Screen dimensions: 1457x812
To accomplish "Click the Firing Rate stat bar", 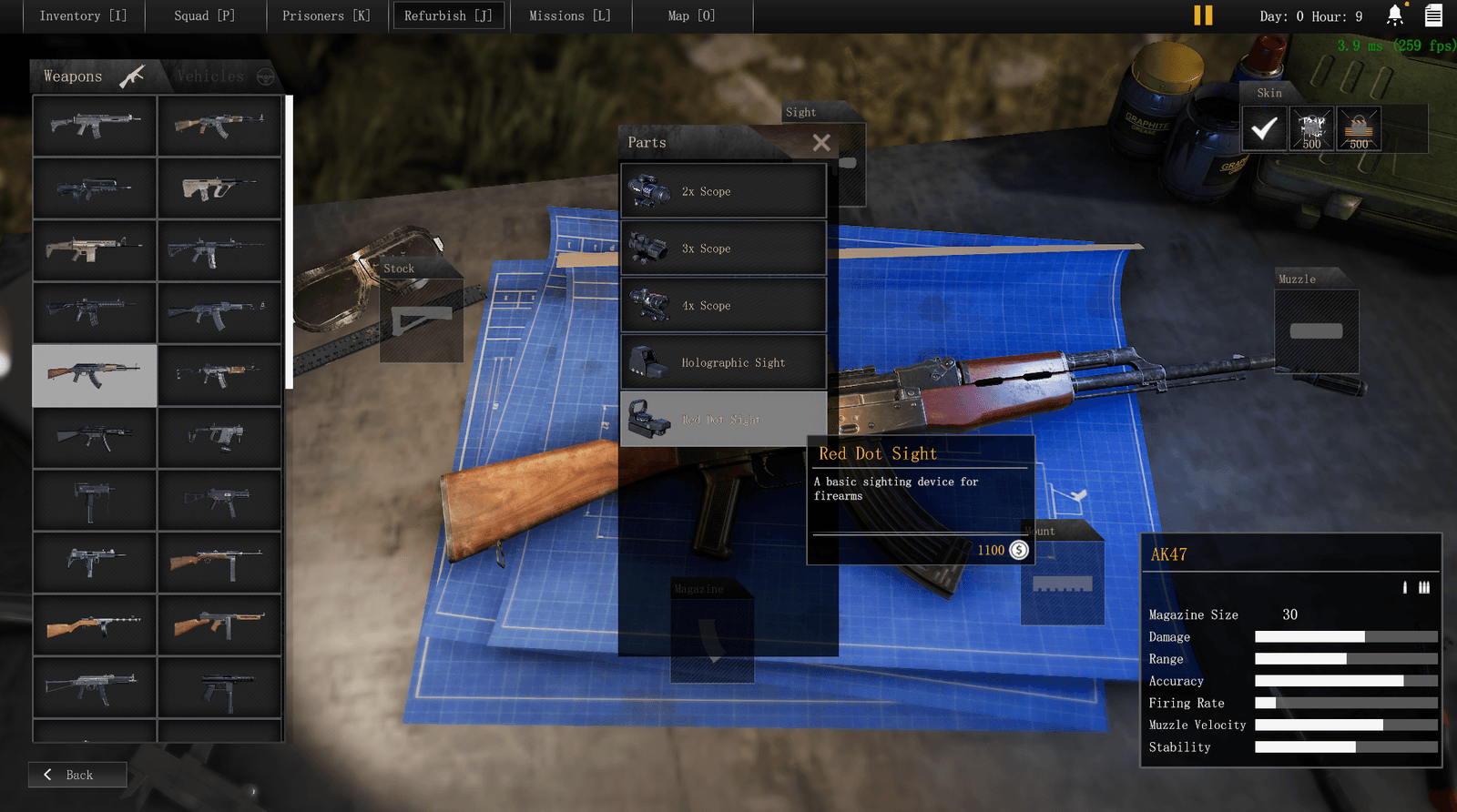I will (1346, 703).
